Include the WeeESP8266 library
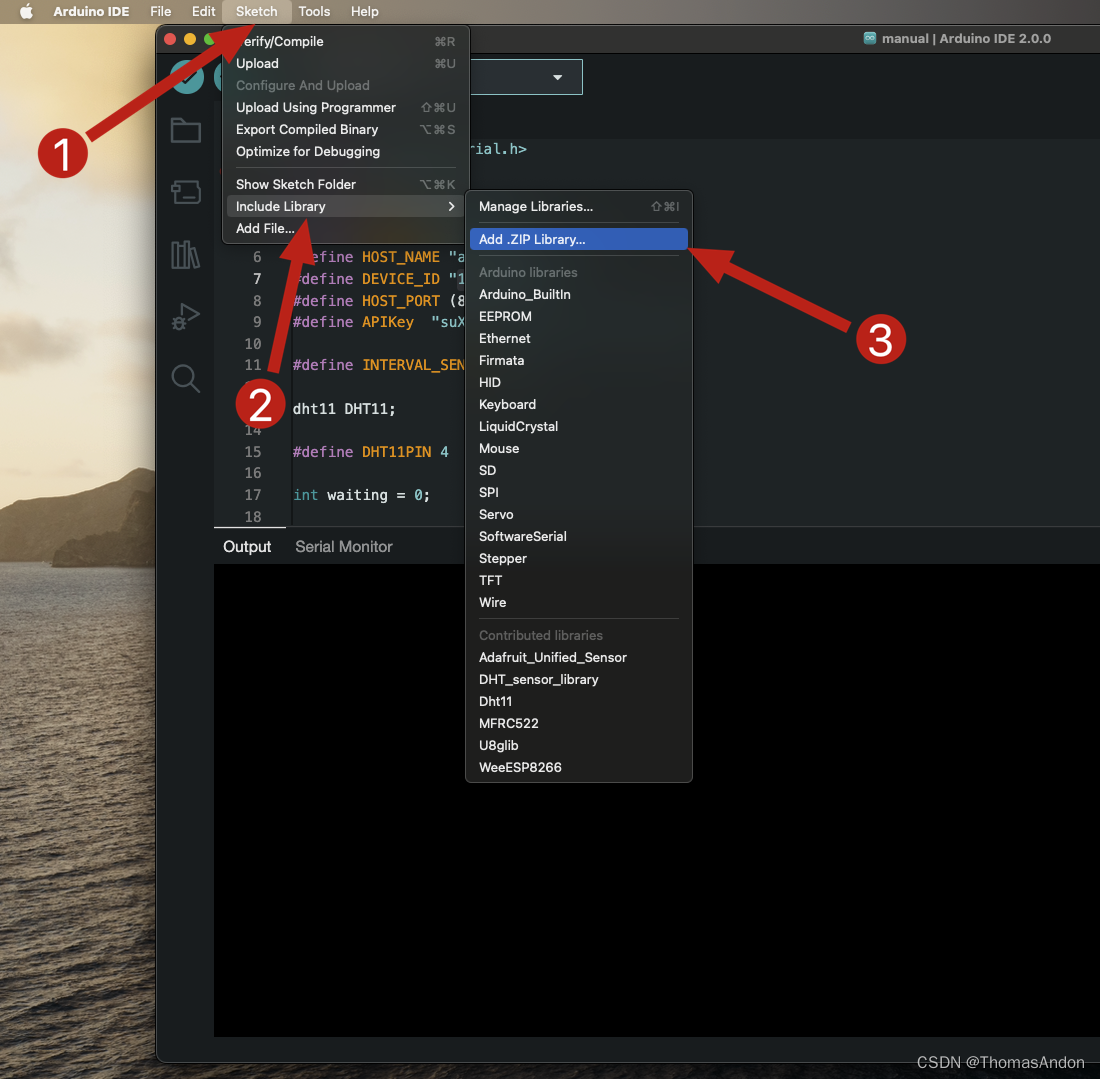 [579, 768]
